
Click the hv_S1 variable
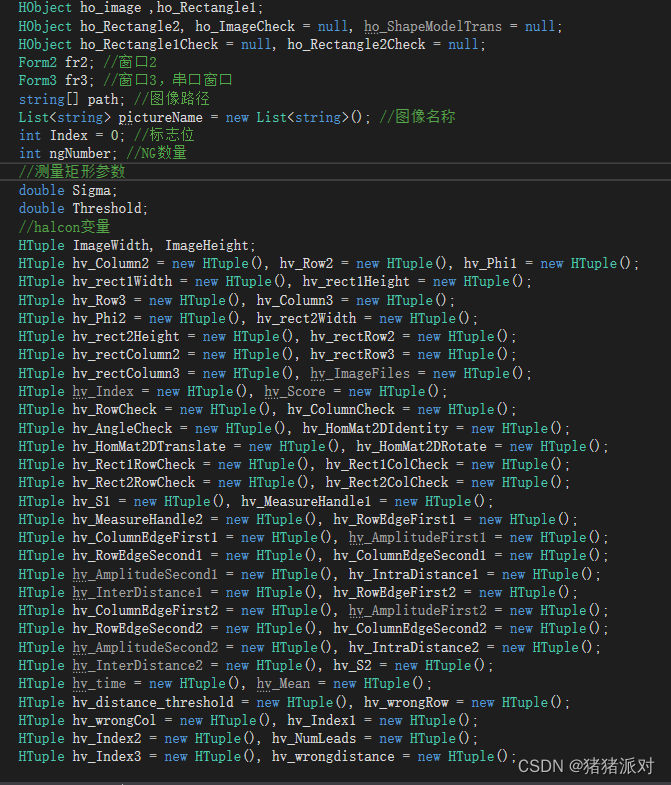[92, 502]
